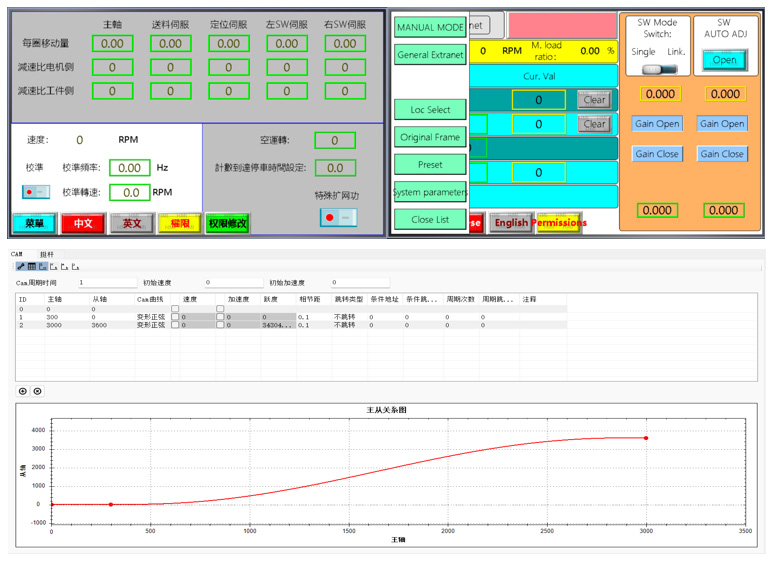Click the table grid icon in CAM toolbar
The height and width of the screenshot is (561, 774).
(x=32, y=267)
